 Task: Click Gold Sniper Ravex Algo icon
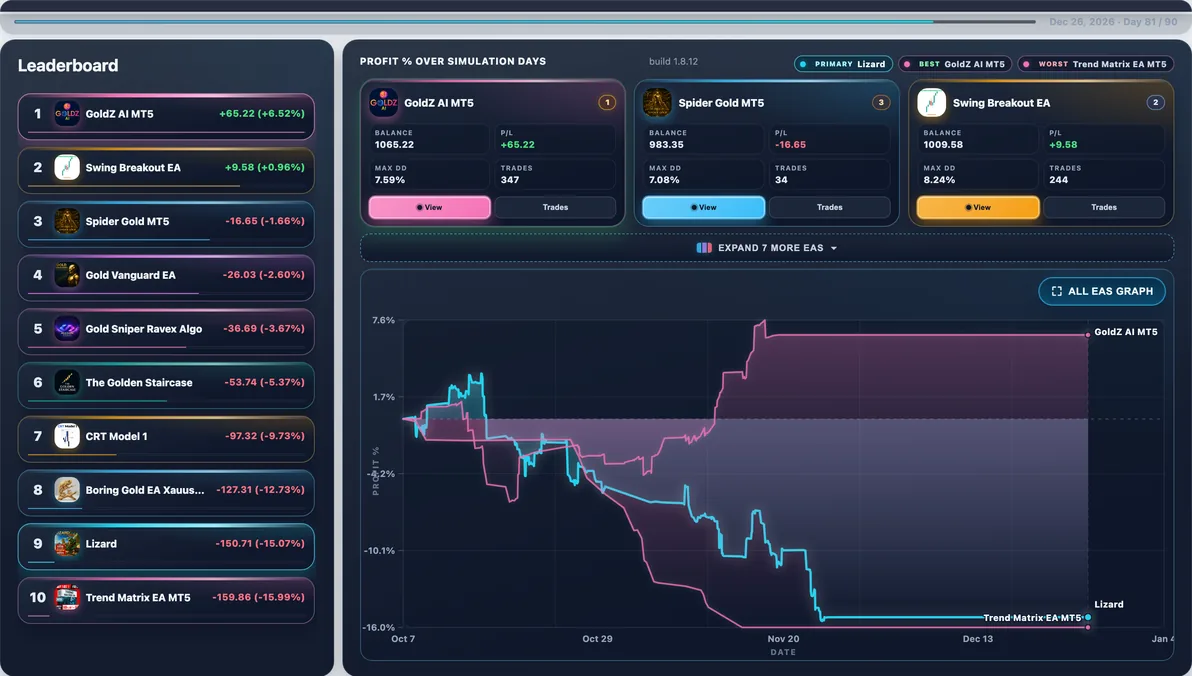click(x=67, y=328)
